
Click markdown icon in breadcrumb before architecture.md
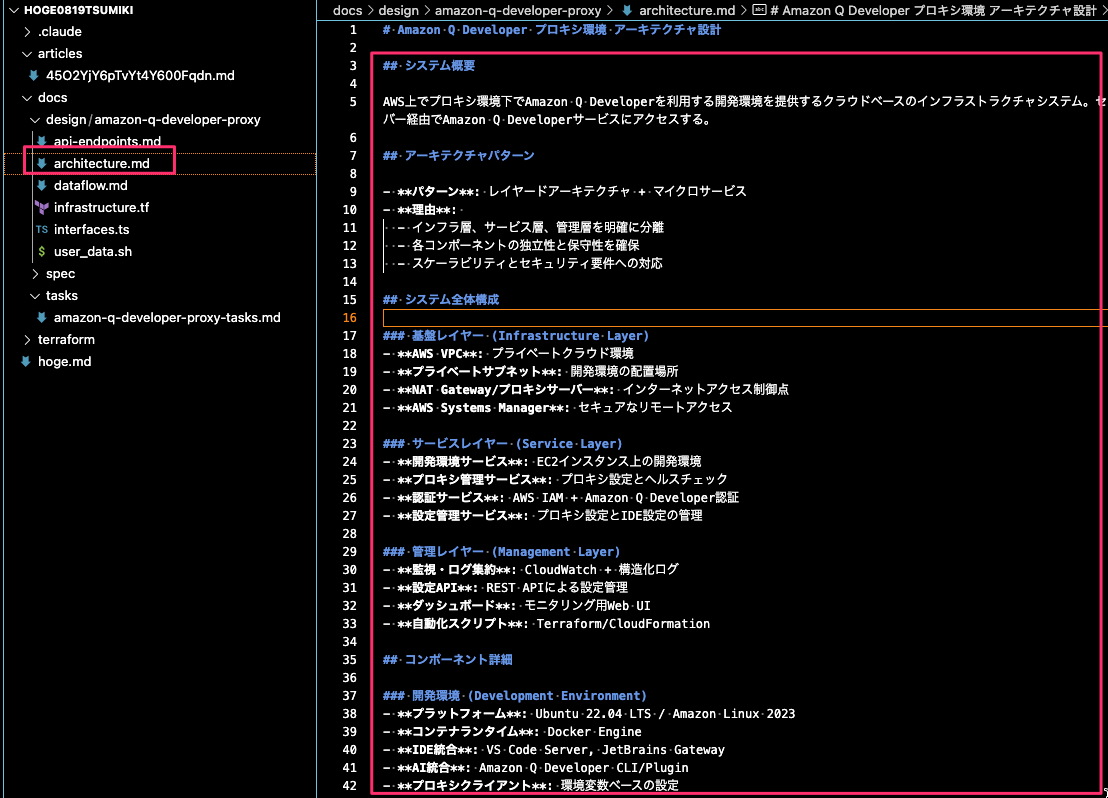tap(627, 11)
